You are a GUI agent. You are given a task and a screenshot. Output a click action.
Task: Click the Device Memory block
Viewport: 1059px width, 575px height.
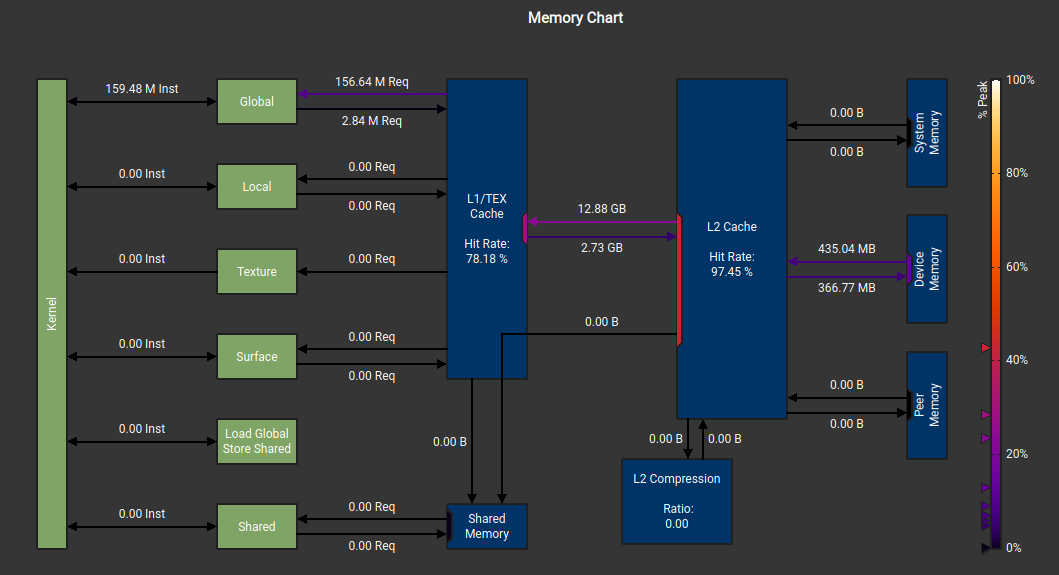927,269
